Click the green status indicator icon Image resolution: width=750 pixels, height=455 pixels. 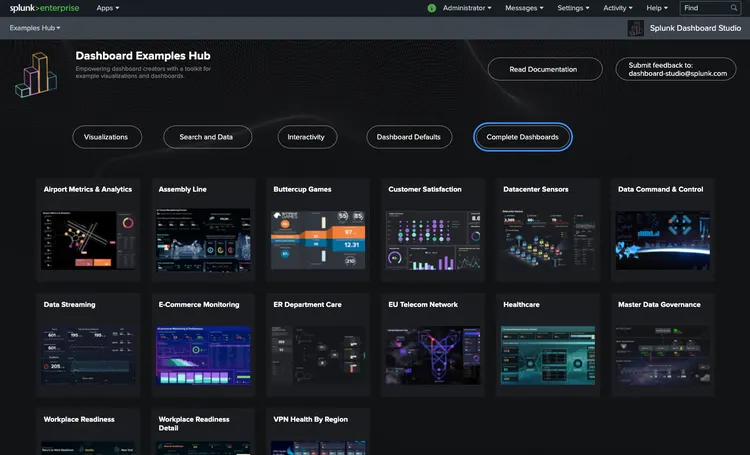pos(431,8)
